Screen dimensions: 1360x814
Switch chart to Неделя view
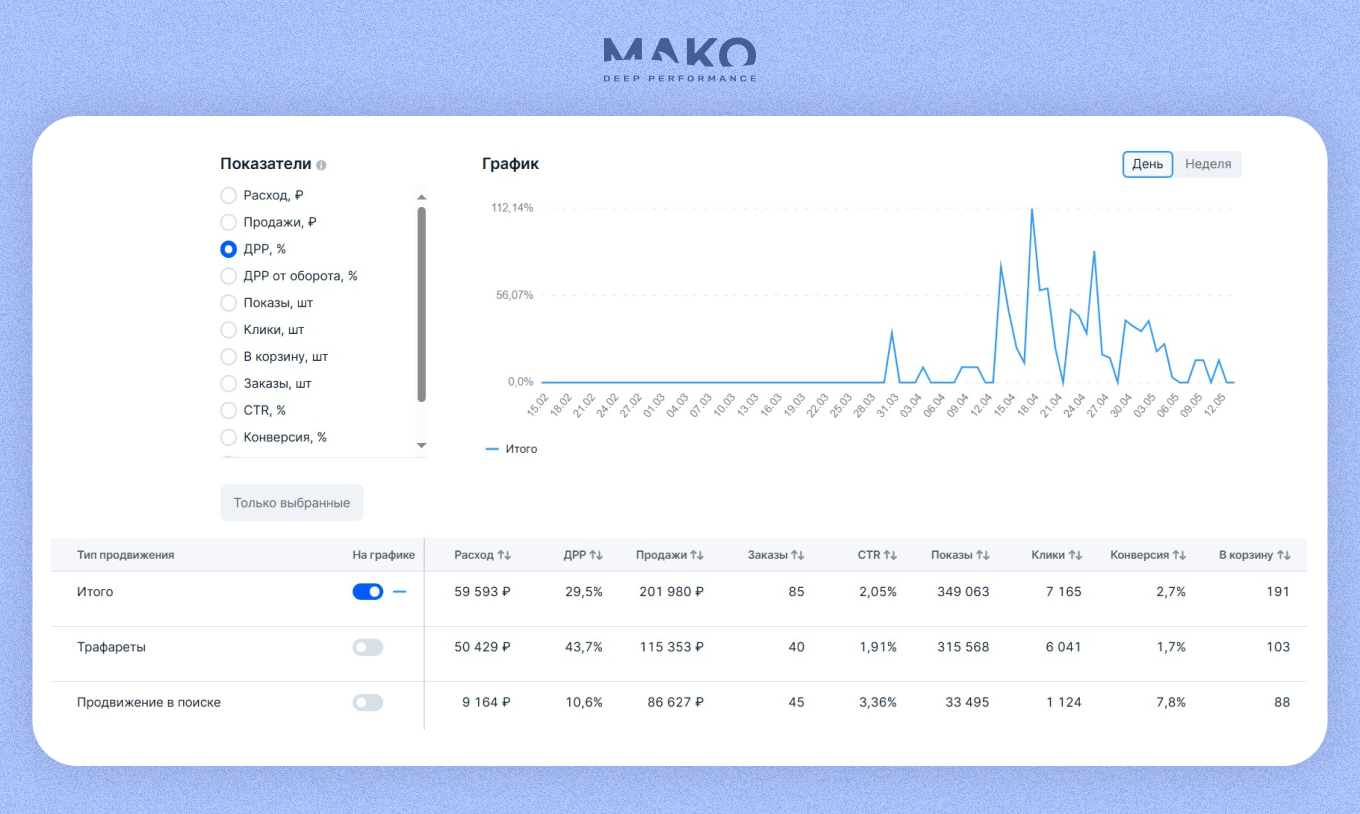click(x=1208, y=164)
